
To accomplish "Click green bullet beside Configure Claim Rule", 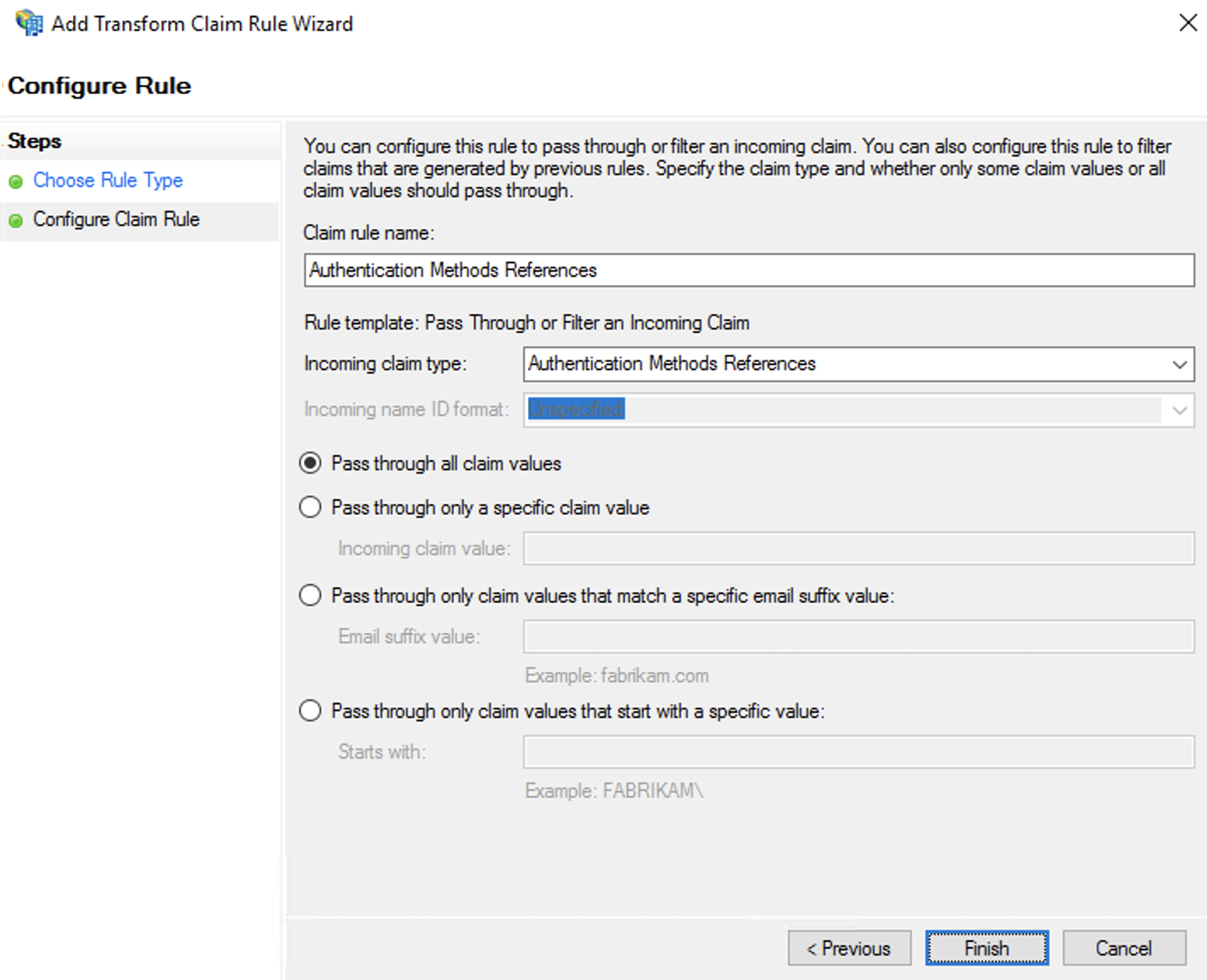I will pyautogui.click(x=15, y=221).
